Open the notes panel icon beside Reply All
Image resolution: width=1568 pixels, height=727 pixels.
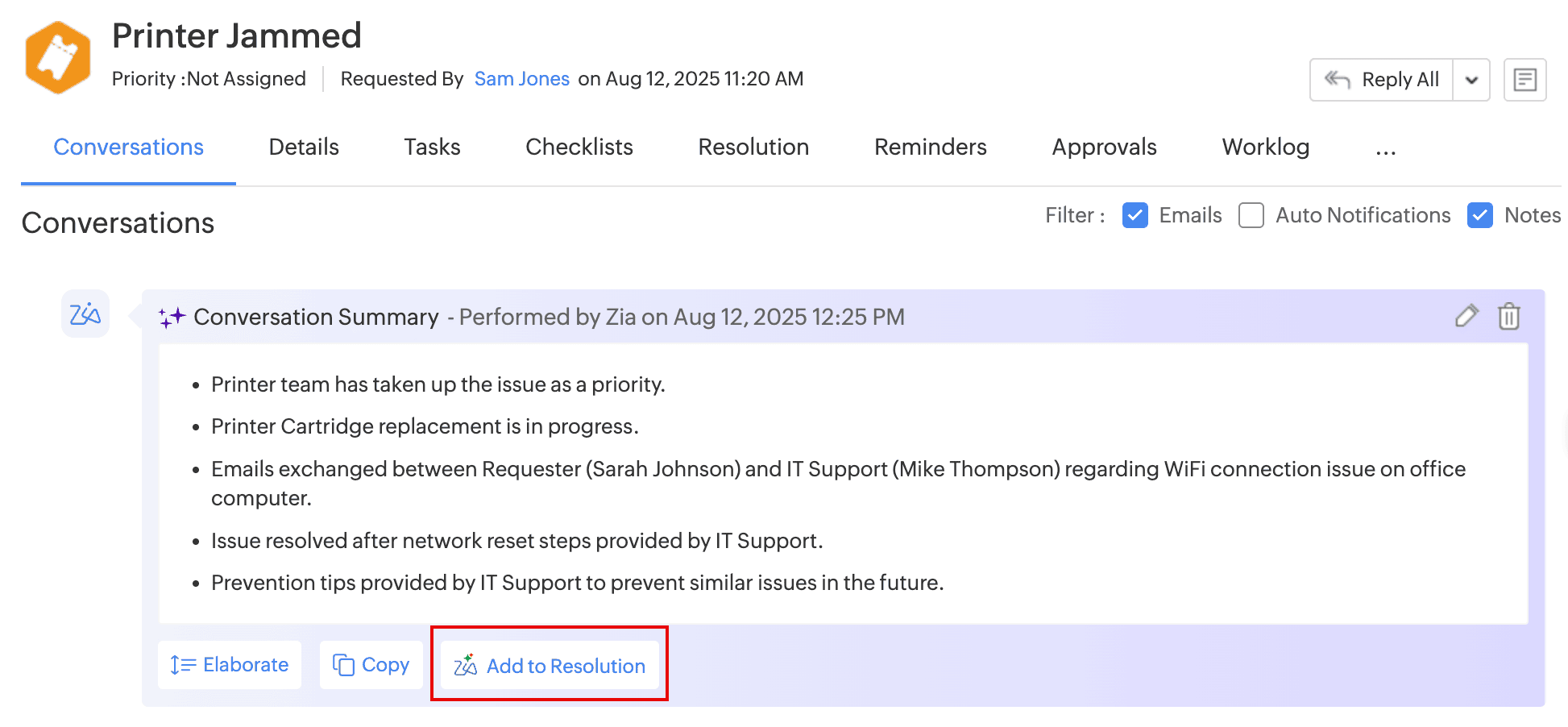(x=1524, y=79)
